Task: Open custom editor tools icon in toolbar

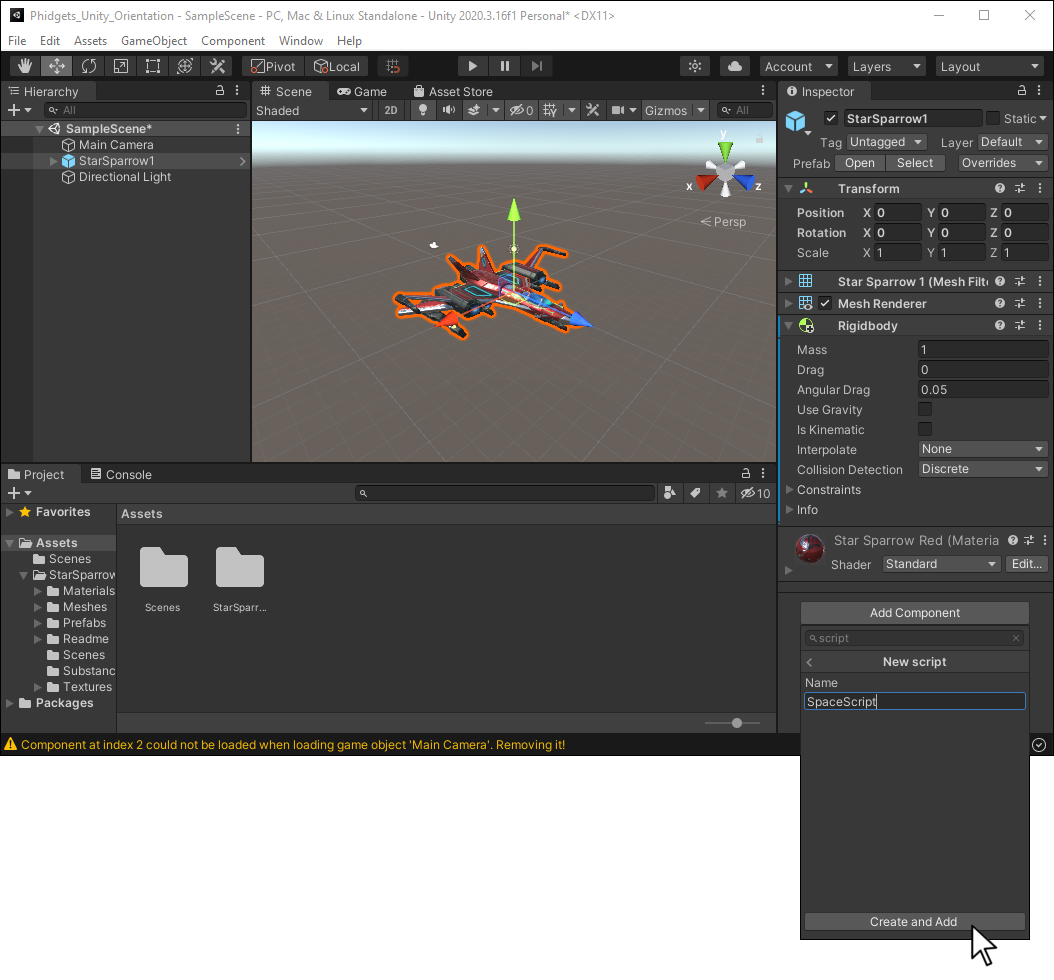Action: coord(217,66)
